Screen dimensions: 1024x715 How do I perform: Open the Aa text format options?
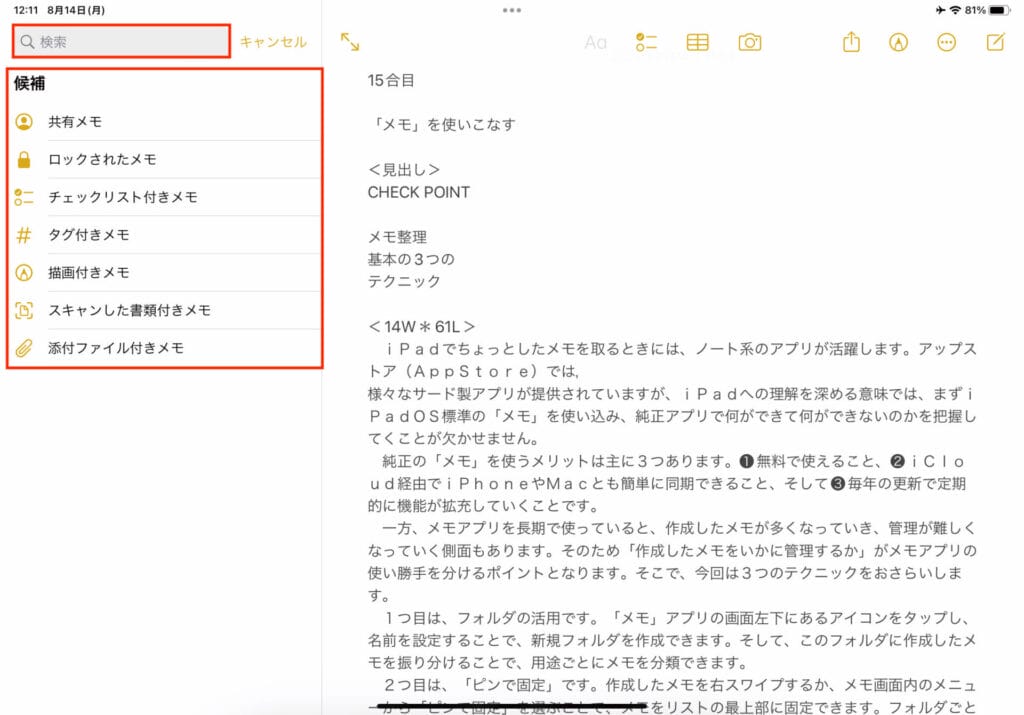click(x=596, y=42)
